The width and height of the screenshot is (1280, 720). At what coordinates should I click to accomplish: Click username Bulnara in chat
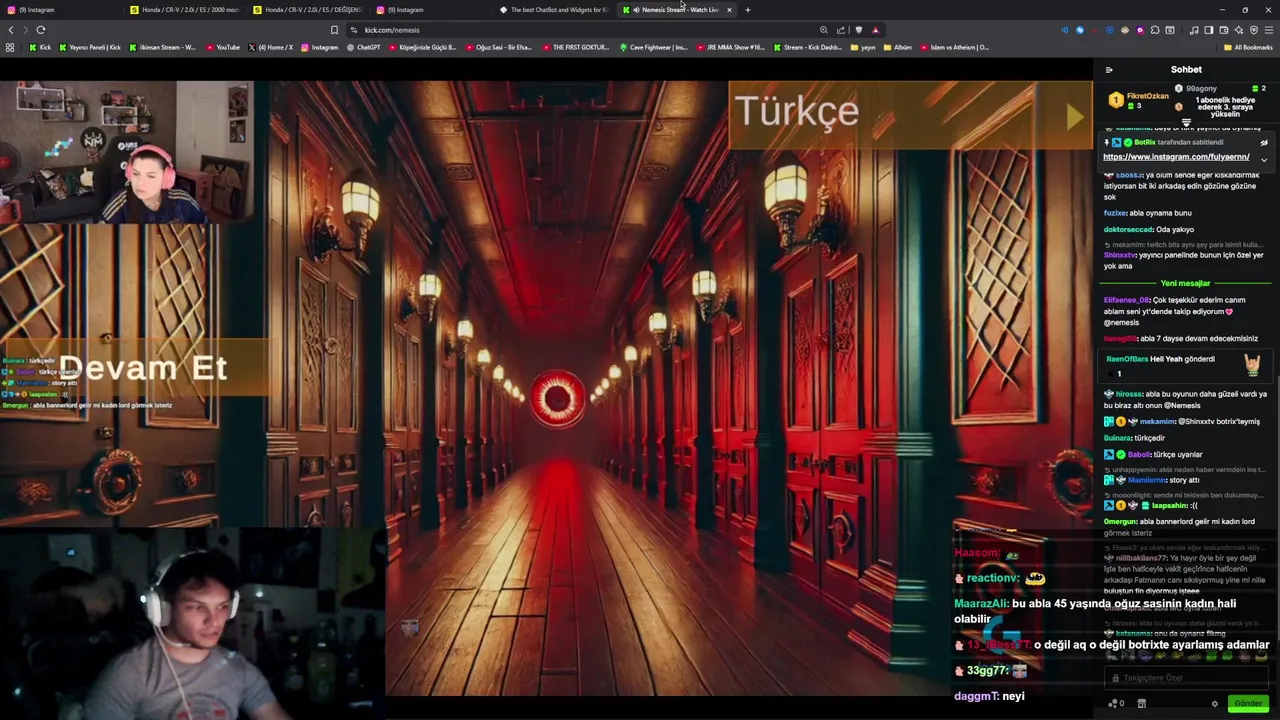point(1118,438)
